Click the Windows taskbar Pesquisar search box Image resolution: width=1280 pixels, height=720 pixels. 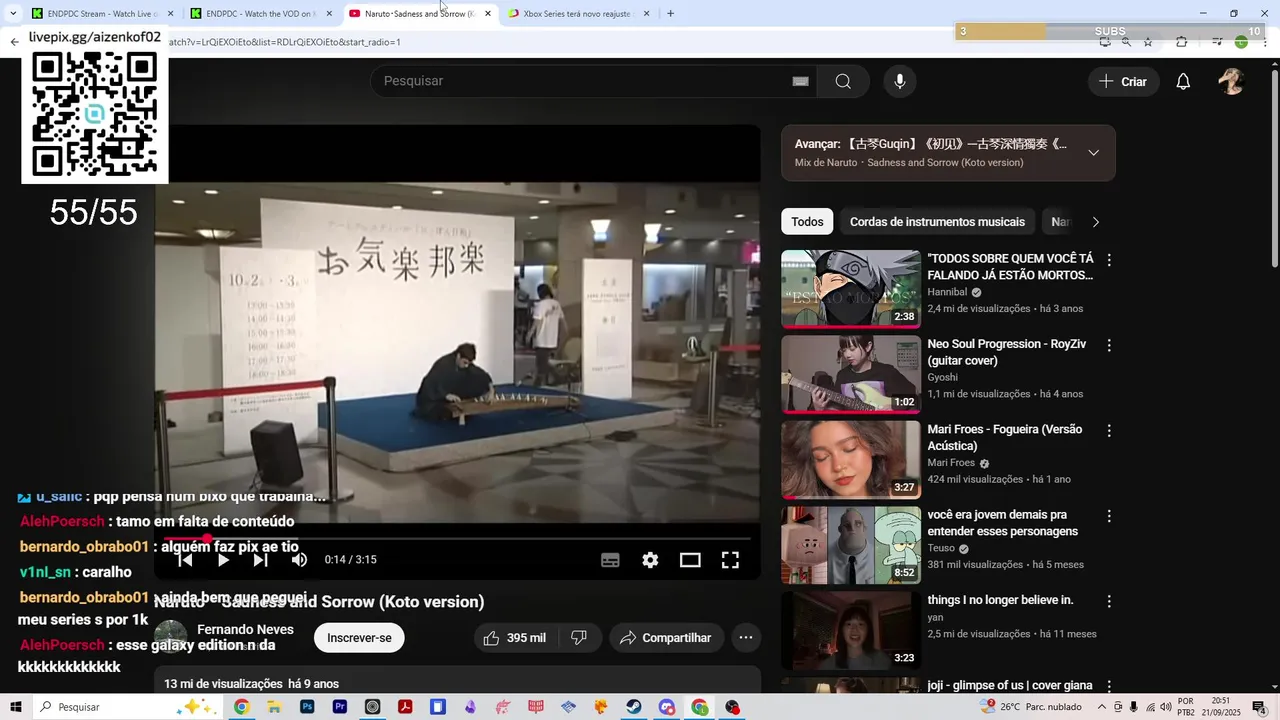(130, 707)
